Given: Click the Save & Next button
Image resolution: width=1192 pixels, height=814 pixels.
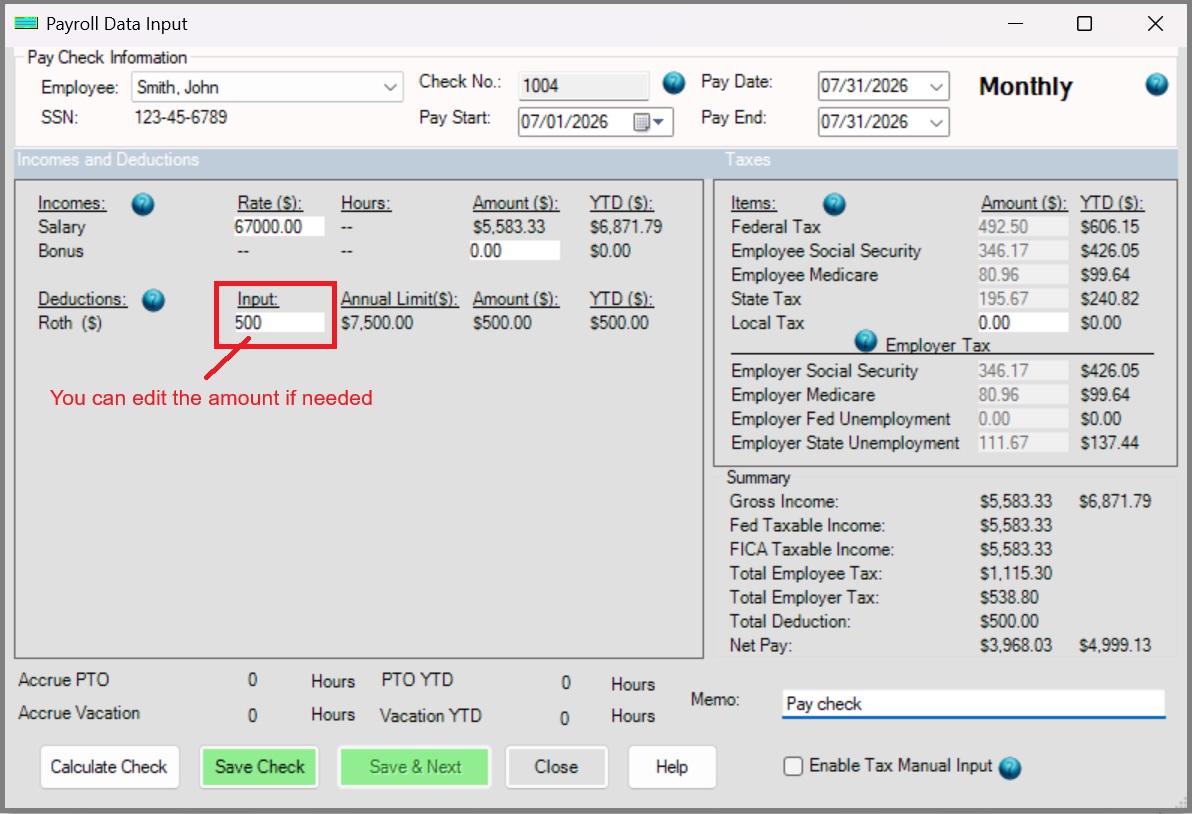Looking at the screenshot, I should point(415,767).
